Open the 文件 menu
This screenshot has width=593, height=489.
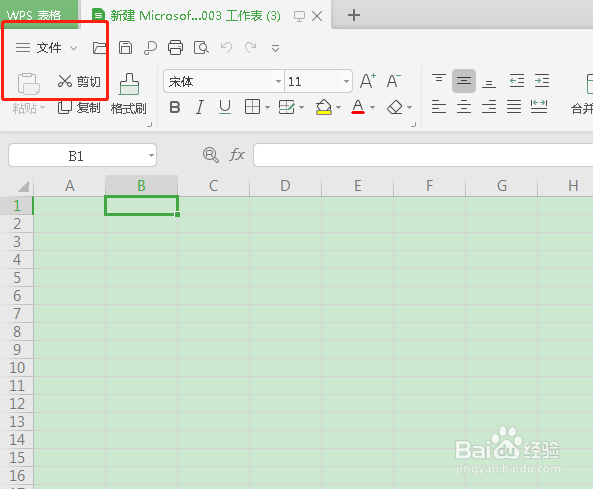[x=49, y=48]
